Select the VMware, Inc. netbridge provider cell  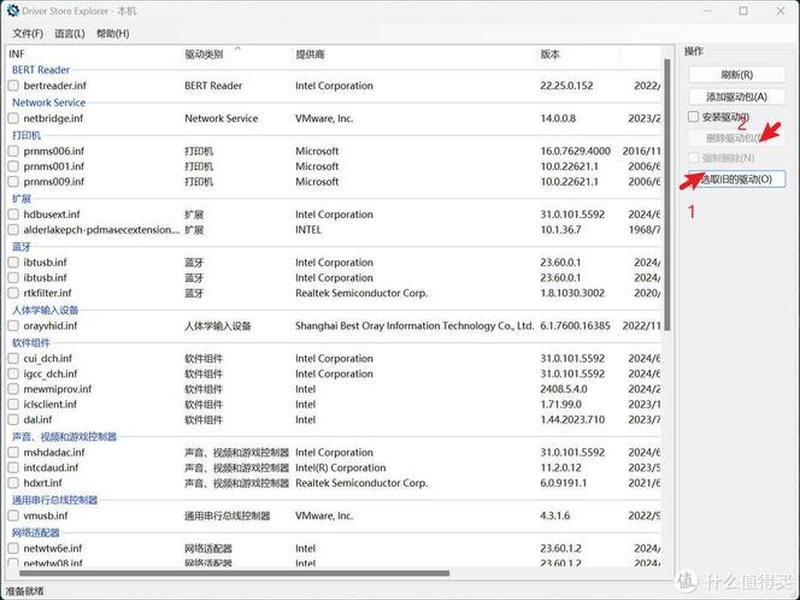[x=324, y=118]
